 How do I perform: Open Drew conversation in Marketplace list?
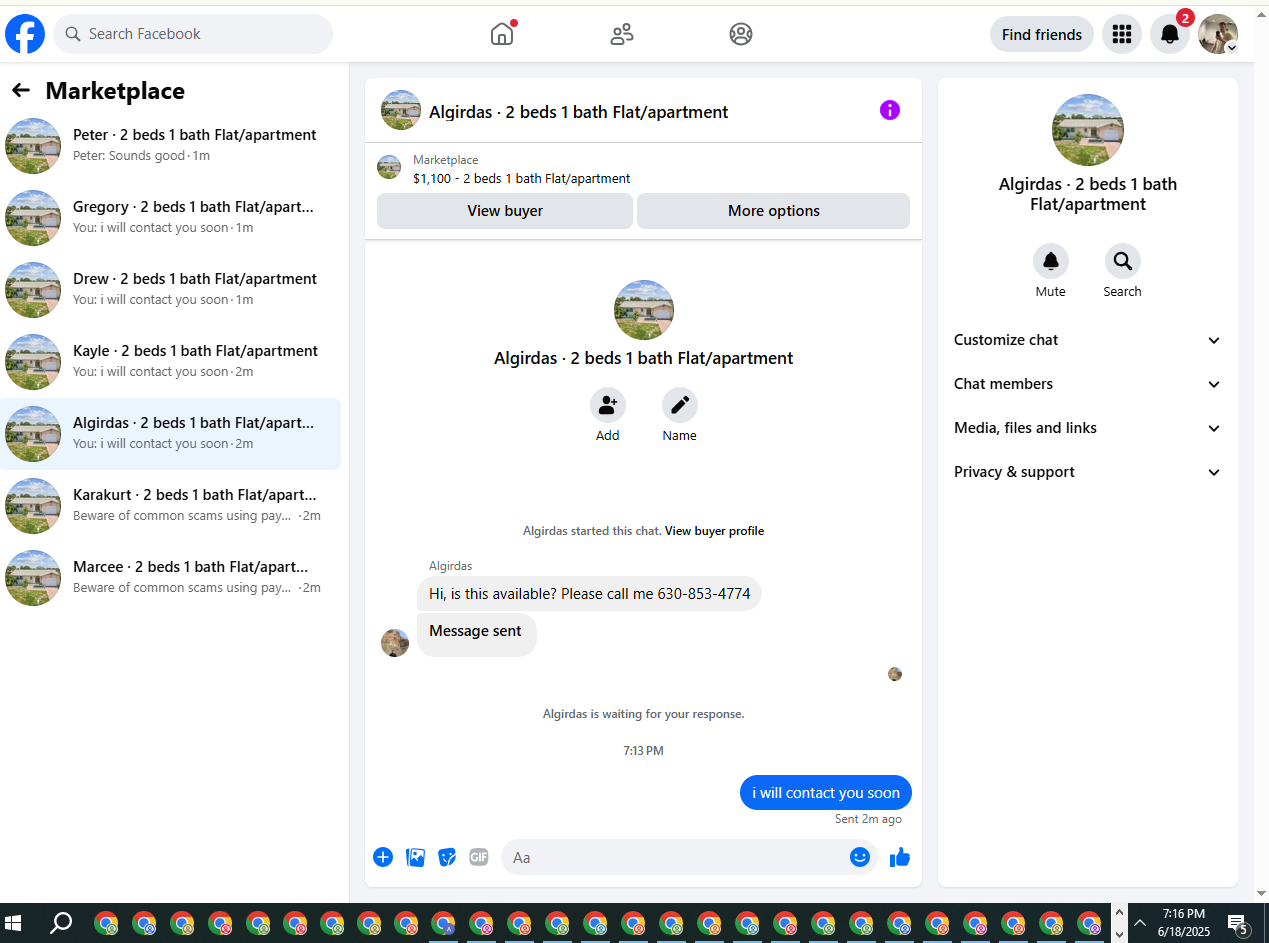point(170,290)
